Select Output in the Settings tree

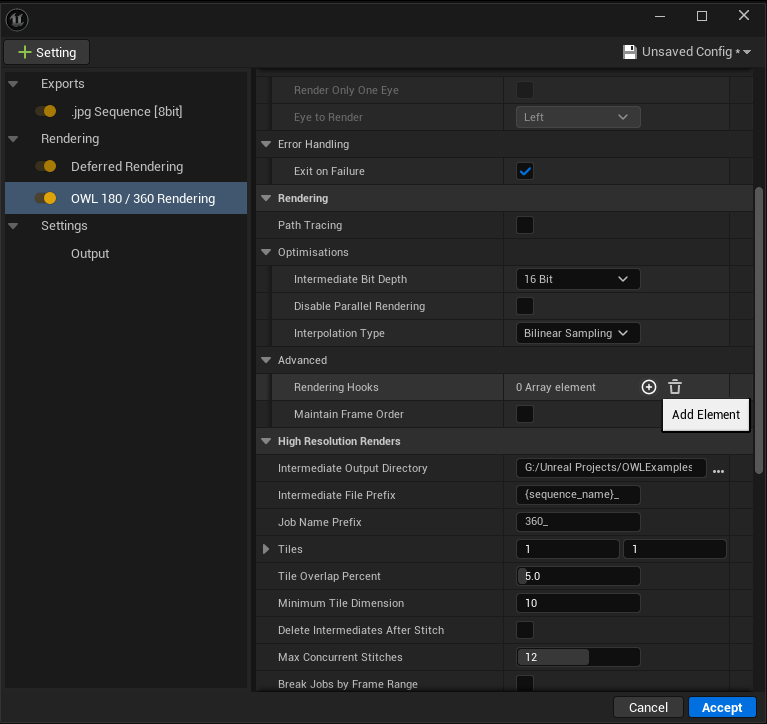90,254
